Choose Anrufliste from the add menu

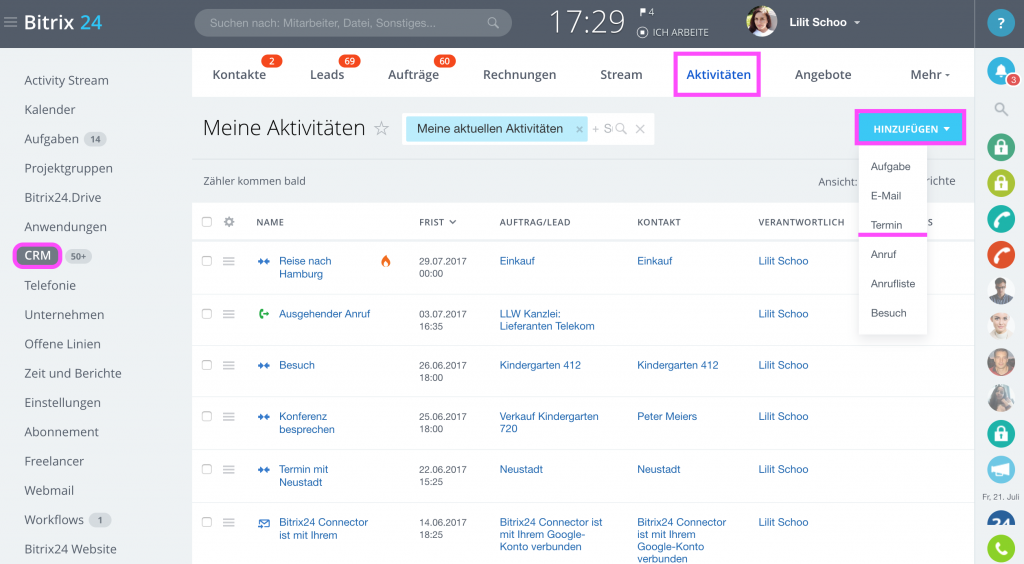coord(893,284)
